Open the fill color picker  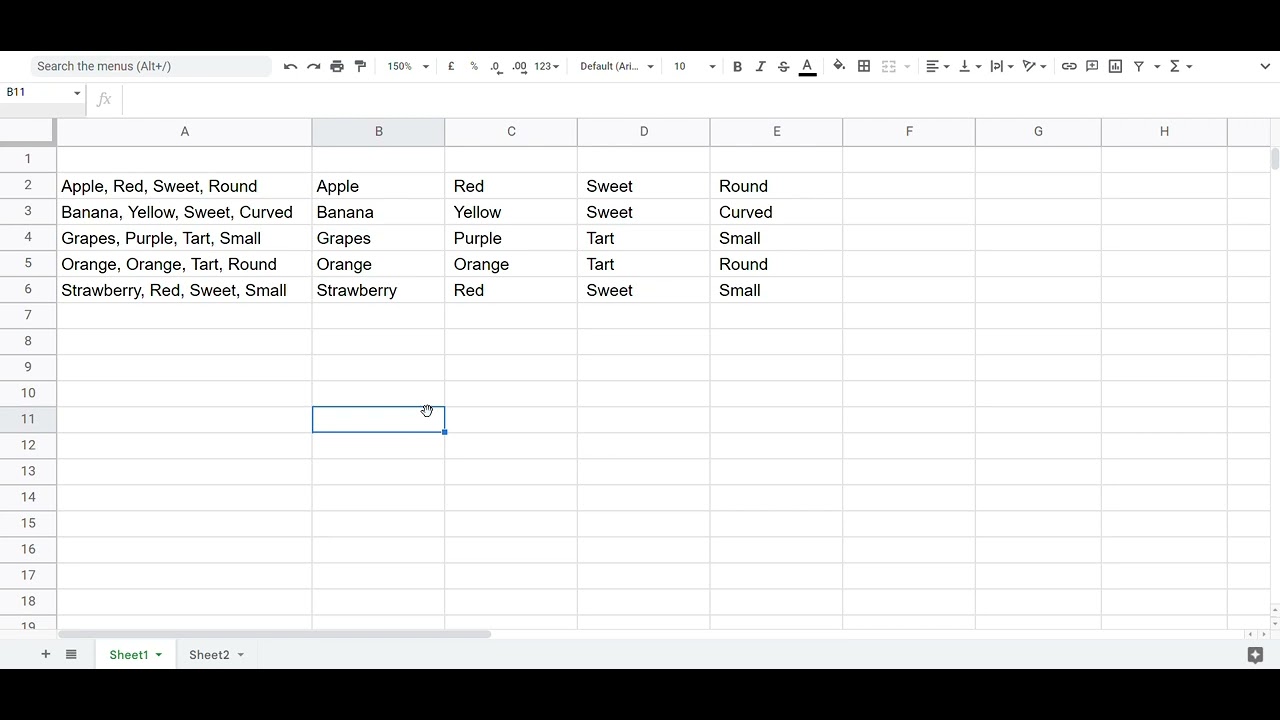[839, 66]
